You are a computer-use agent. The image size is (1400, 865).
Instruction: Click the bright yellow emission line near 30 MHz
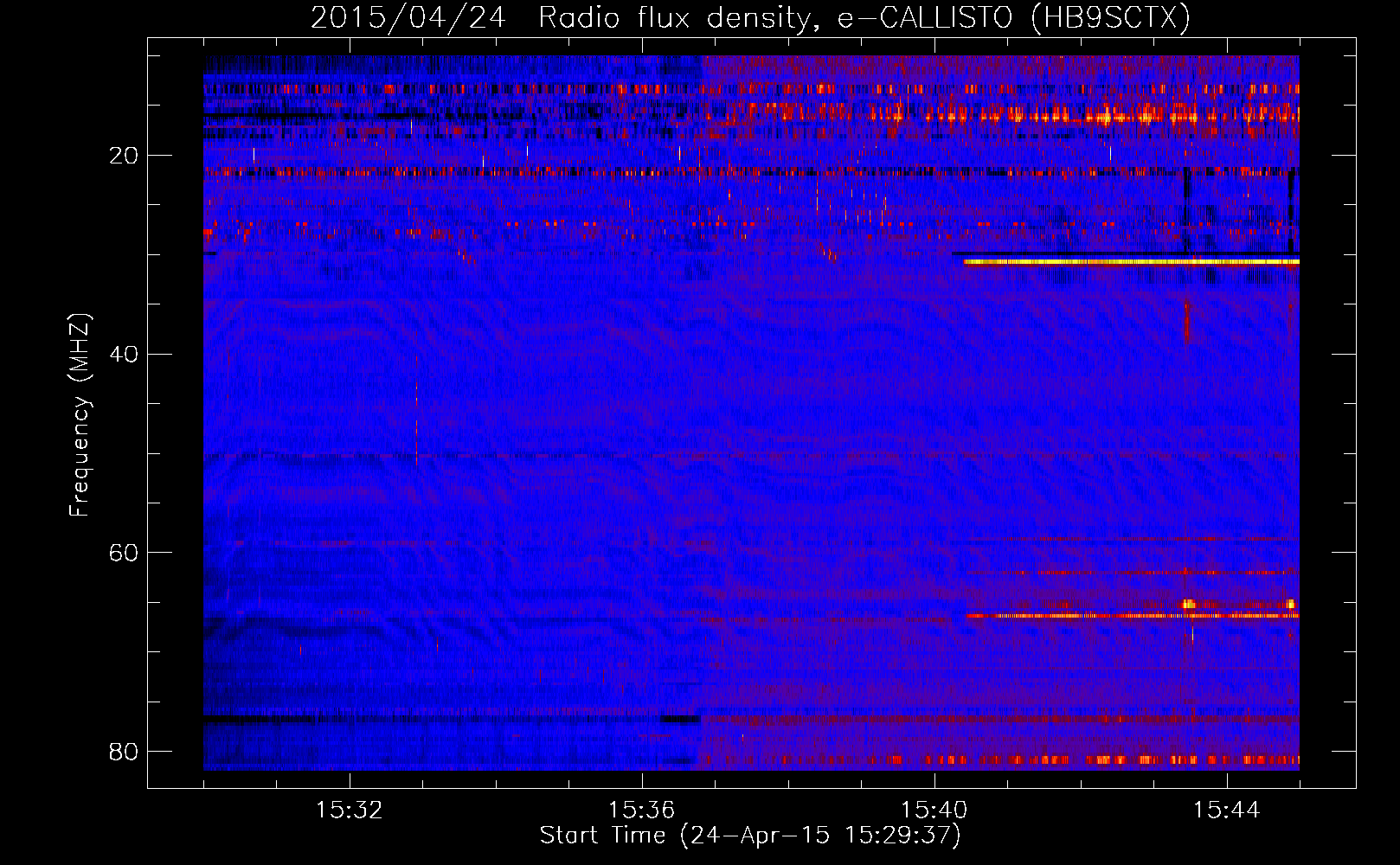point(1131,261)
